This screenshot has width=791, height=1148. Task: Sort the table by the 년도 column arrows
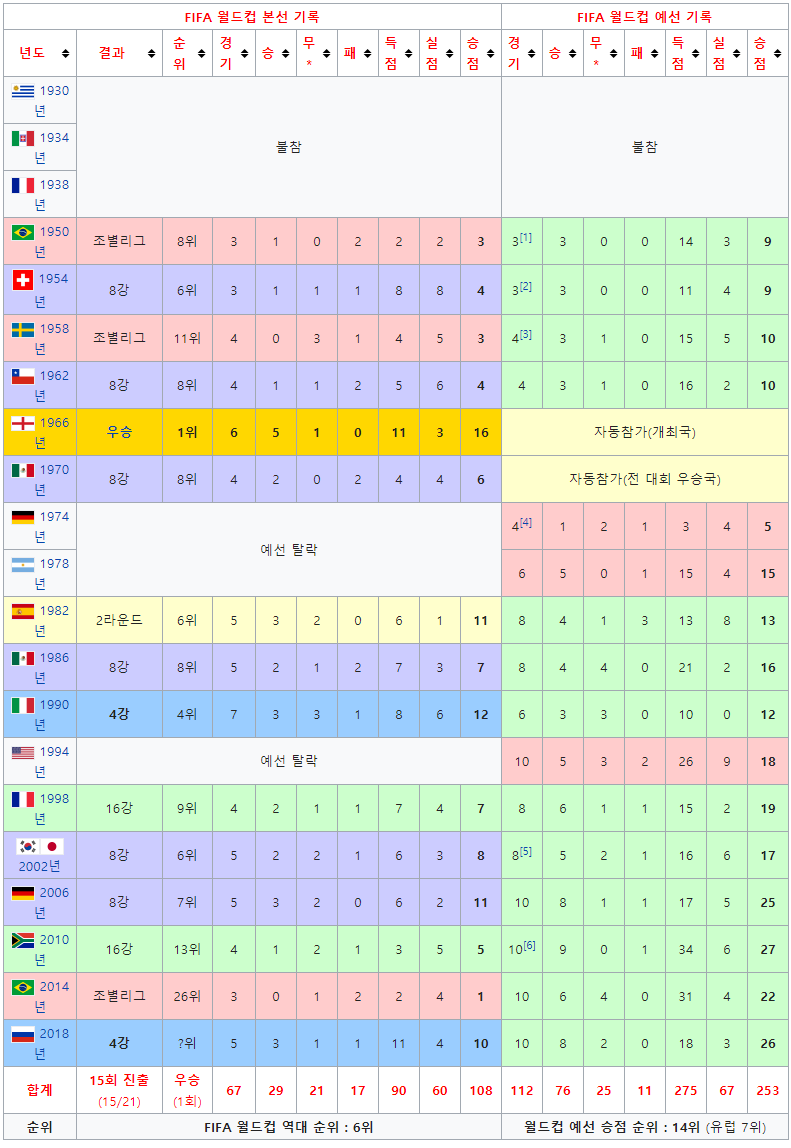click(x=66, y=53)
